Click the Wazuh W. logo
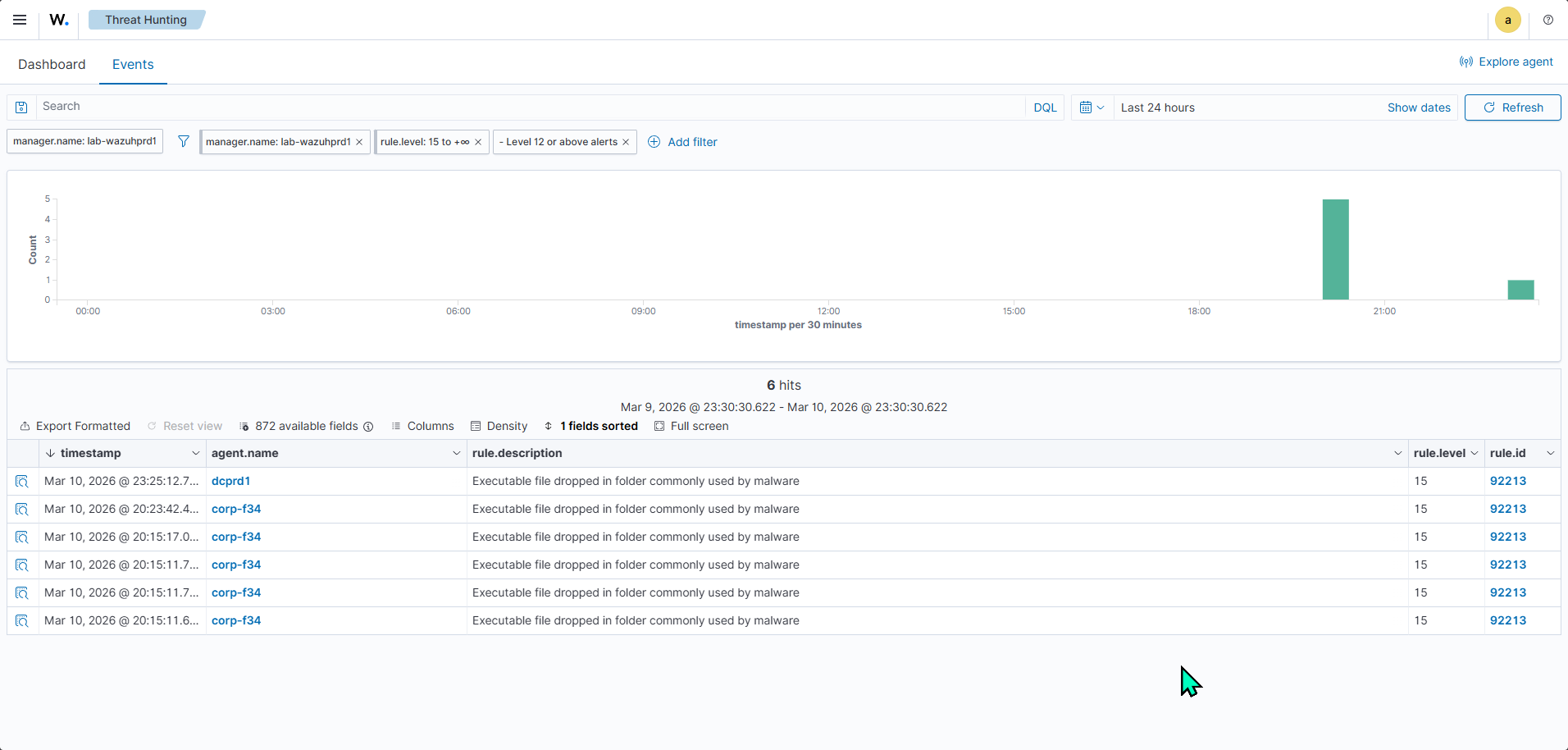Screen dimensions: 1568x750 (59, 20)
